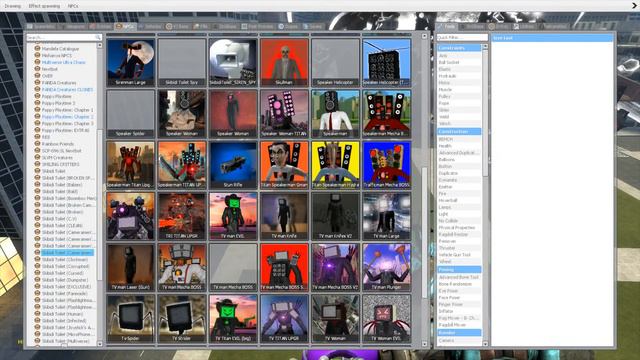Viewport: 640px width, 360px height.
Task: Select the TV Spider icon
Action: pyautogui.click(x=131, y=318)
